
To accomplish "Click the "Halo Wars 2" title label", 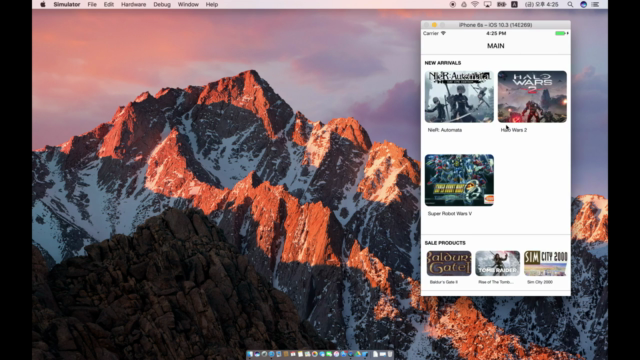I will (x=514, y=130).
